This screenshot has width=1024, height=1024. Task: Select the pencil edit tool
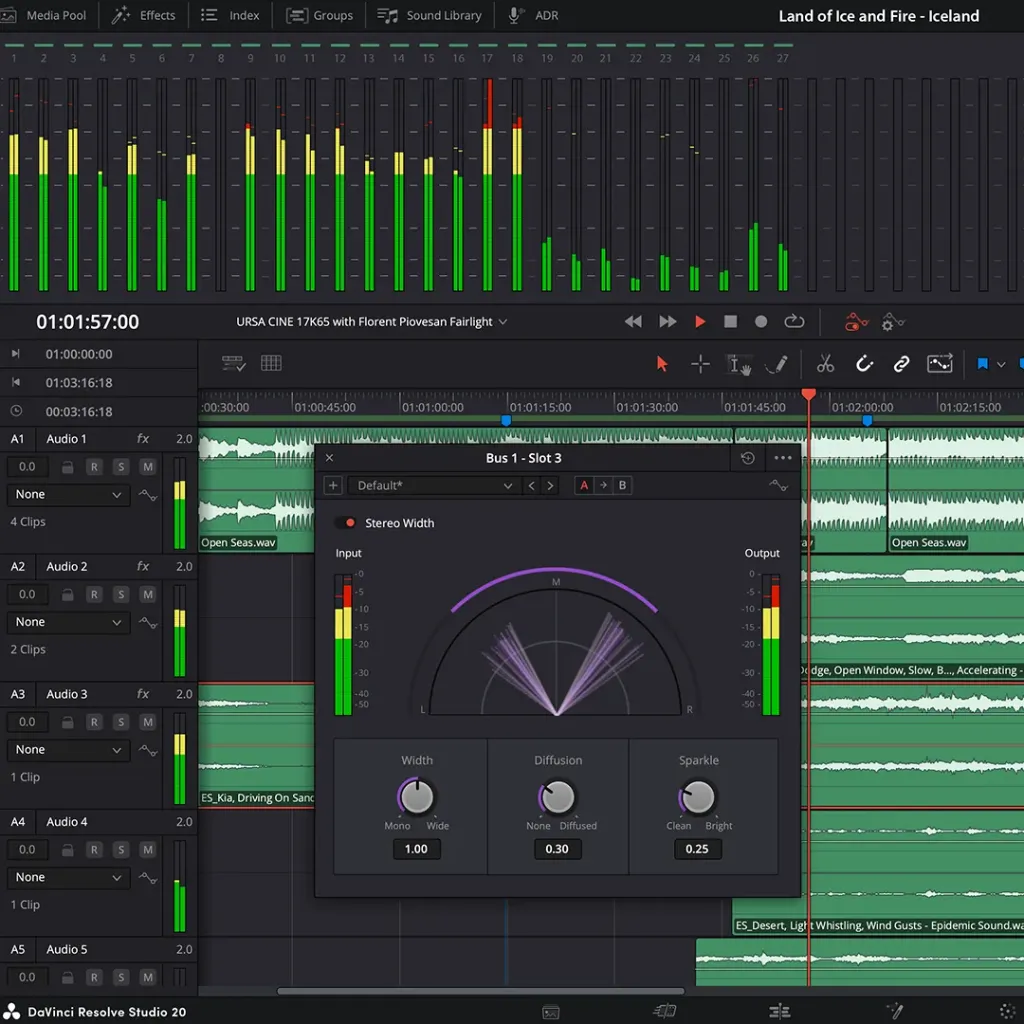coord(776,364)
